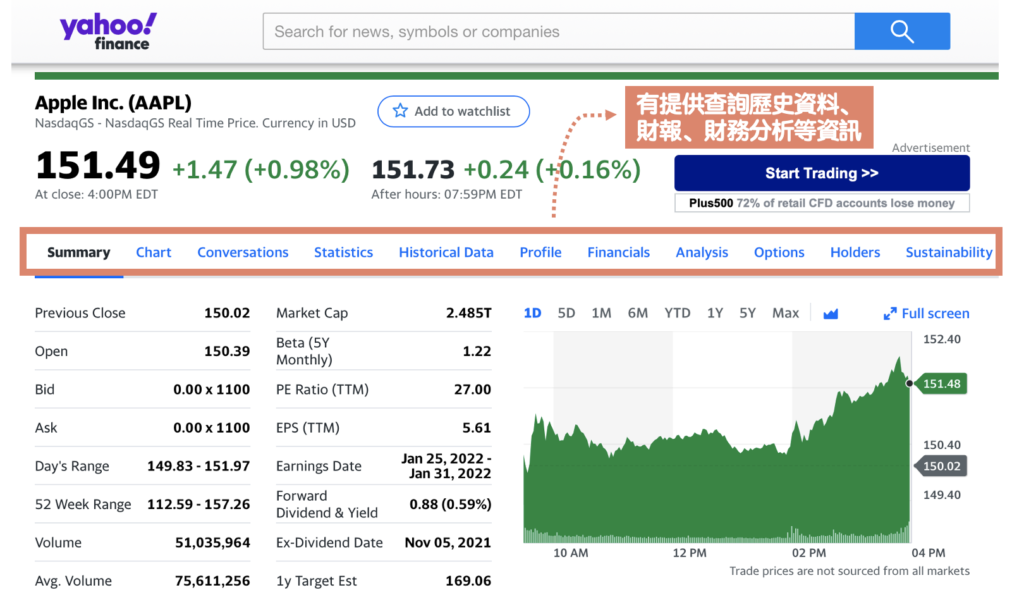Click the Full screen link

935,314
